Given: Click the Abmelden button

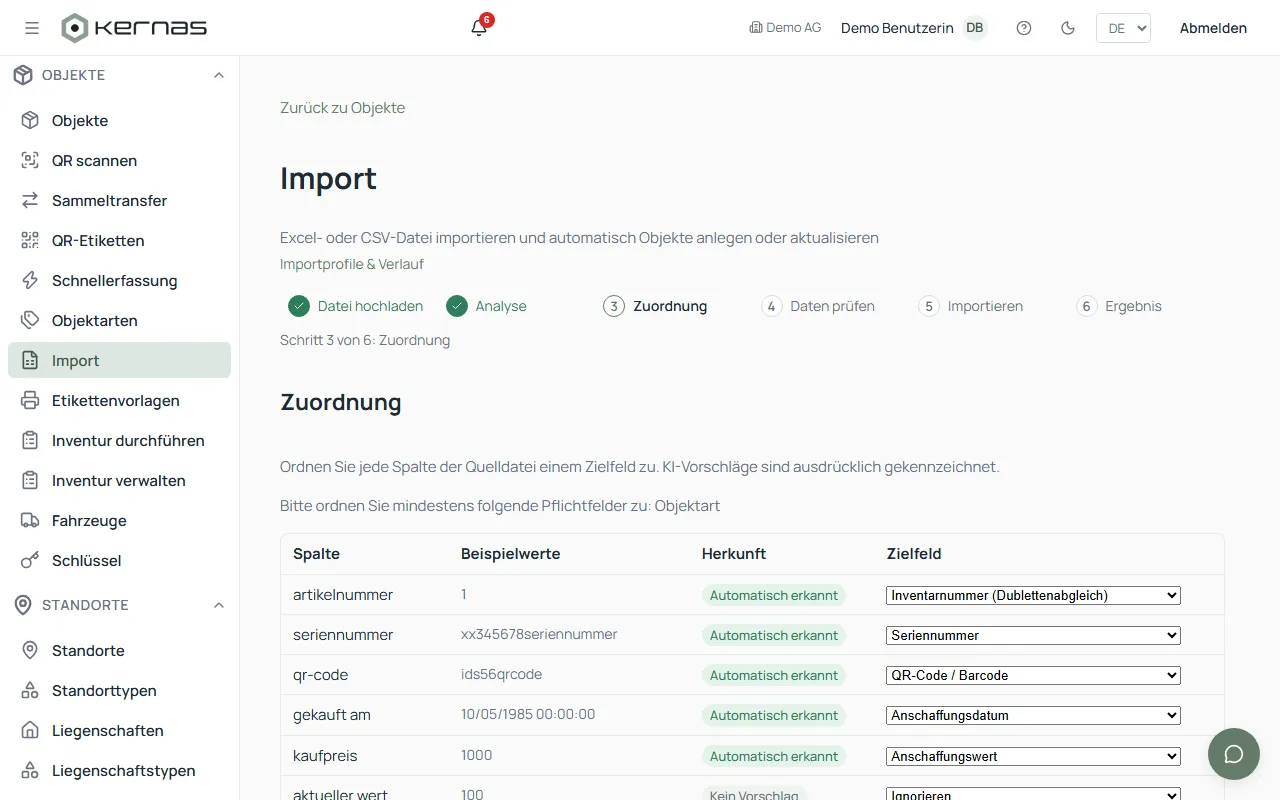Looking at the screenshot, I should (x=1213, y=28).
